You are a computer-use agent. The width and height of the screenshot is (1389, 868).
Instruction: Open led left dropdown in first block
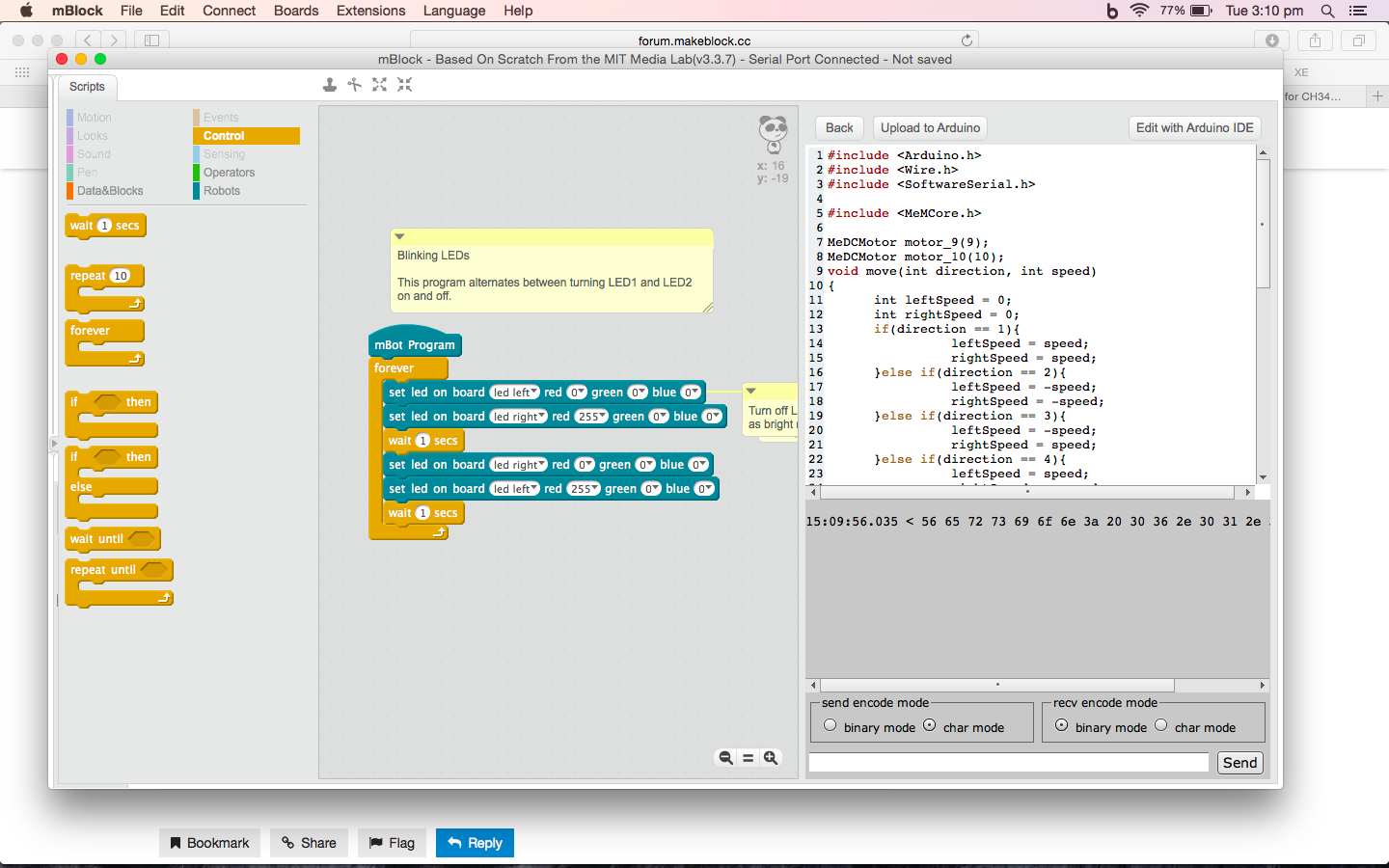(514, 393)
